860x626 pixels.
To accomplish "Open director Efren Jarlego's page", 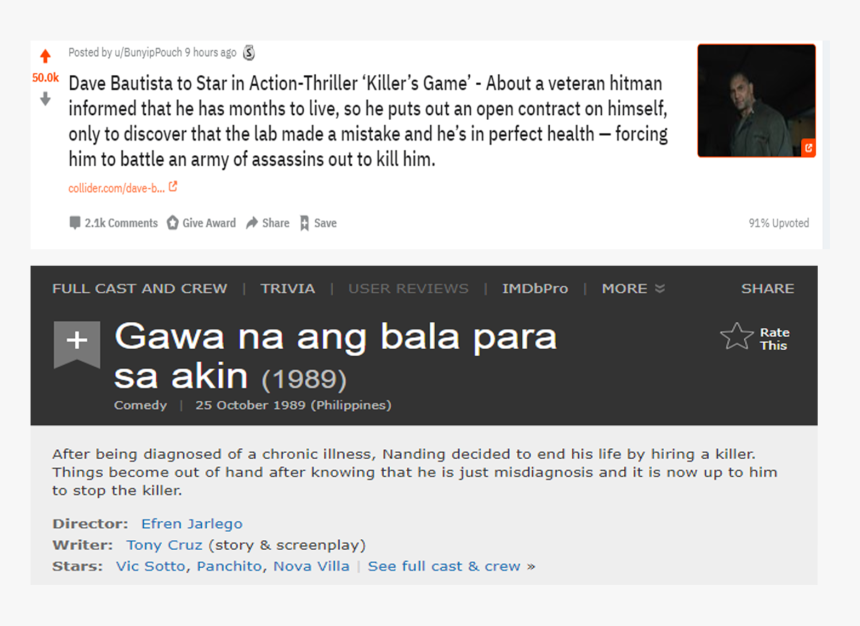I will [x=191, y=524].
